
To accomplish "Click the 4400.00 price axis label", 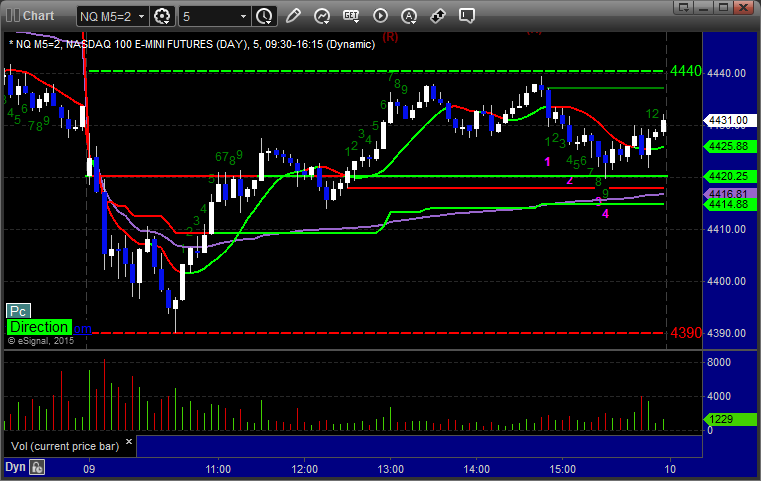I will (x=727, y=281).
